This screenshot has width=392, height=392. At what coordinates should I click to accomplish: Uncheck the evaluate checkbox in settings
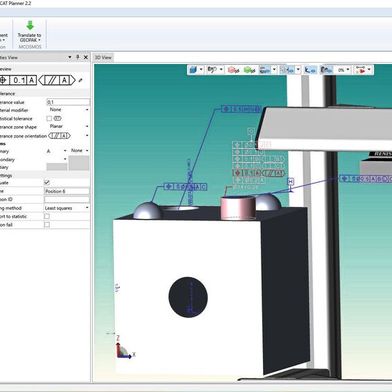pos(47,182)
